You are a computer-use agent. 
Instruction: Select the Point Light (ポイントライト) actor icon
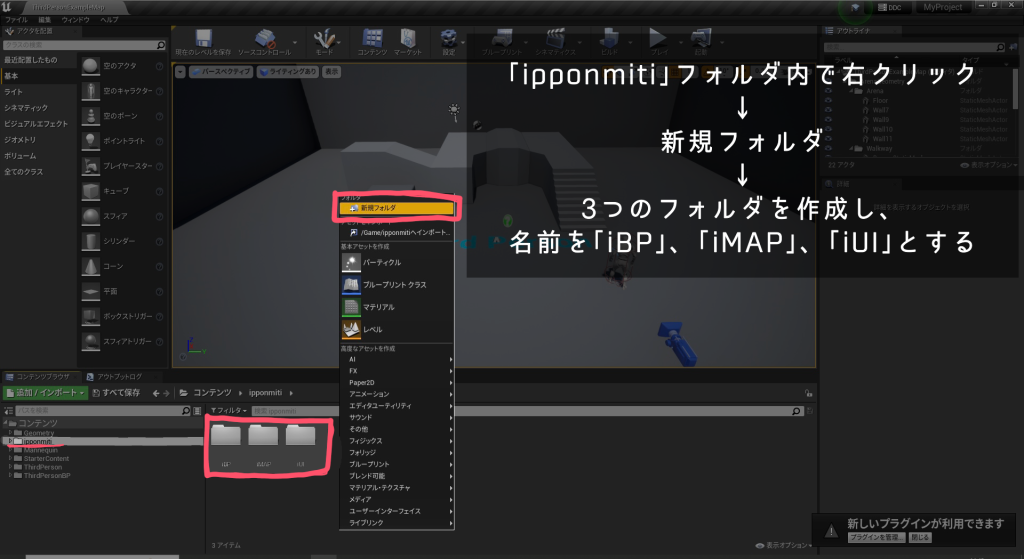point(91,140)
